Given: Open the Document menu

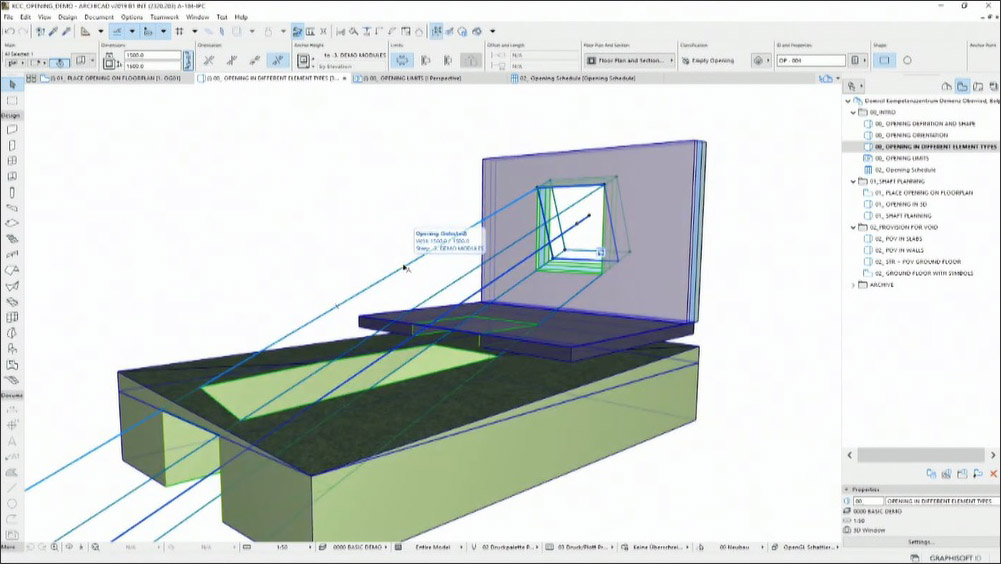Looking at the screenshot, I should coord(98,17).
